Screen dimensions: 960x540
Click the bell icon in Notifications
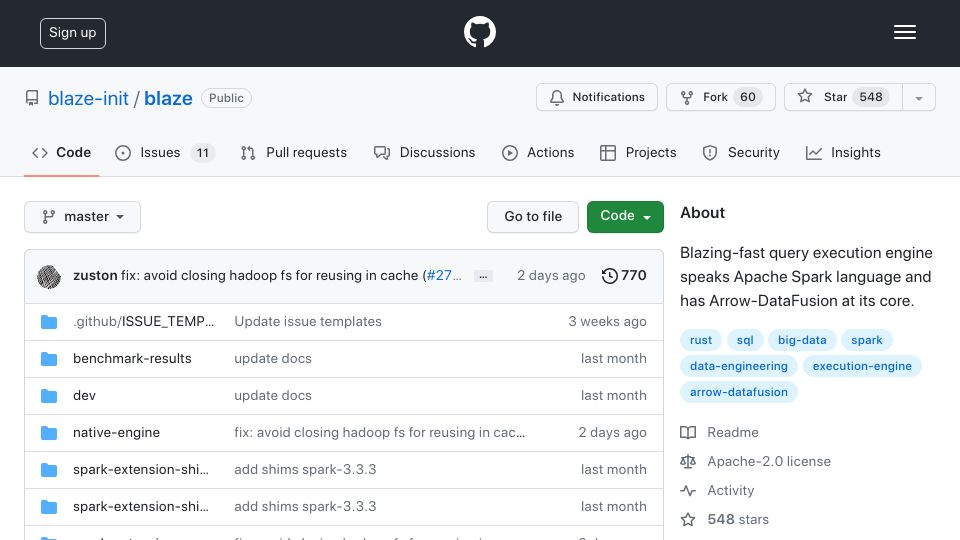coord(557,97)
